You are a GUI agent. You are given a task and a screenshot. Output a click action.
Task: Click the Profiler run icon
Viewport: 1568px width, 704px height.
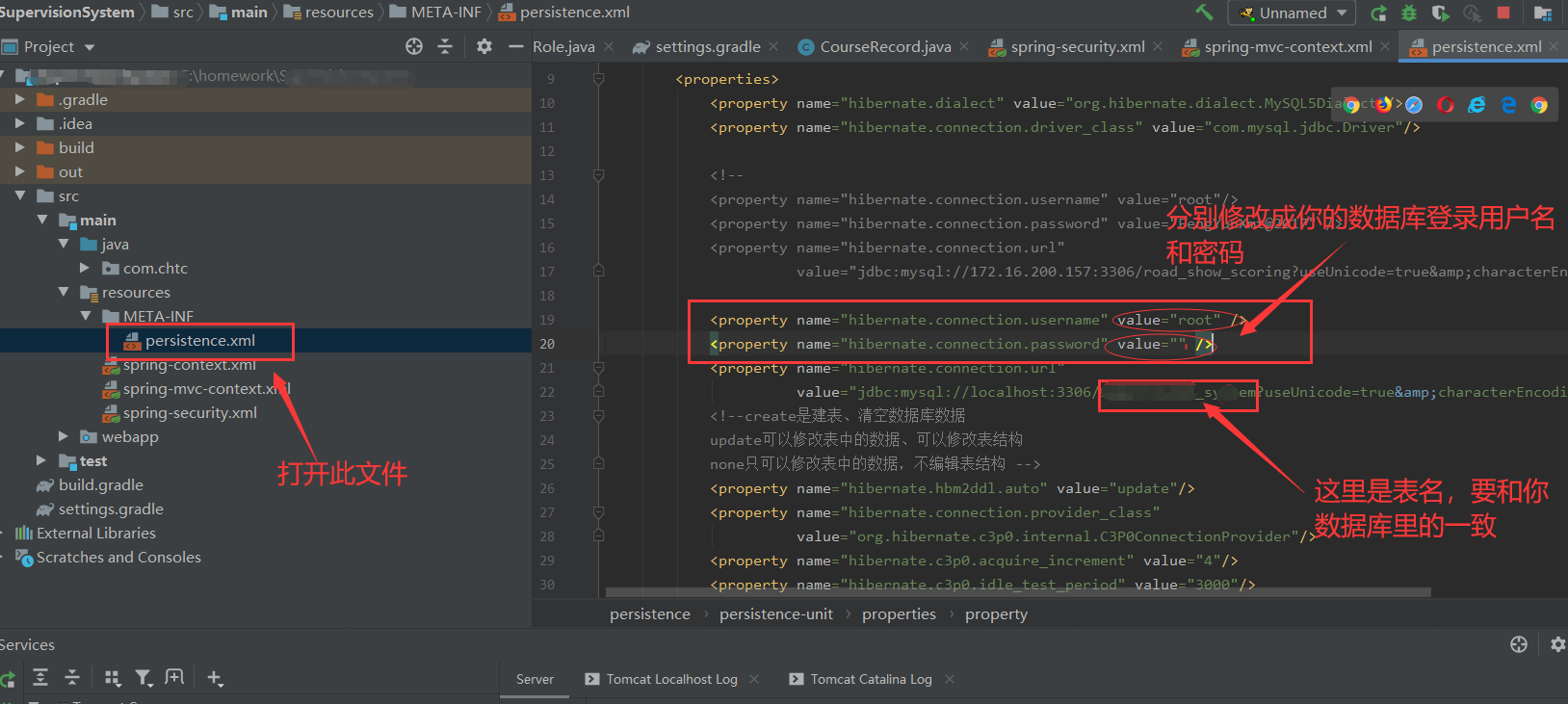pyautogui.click(x=1472, y=13)
